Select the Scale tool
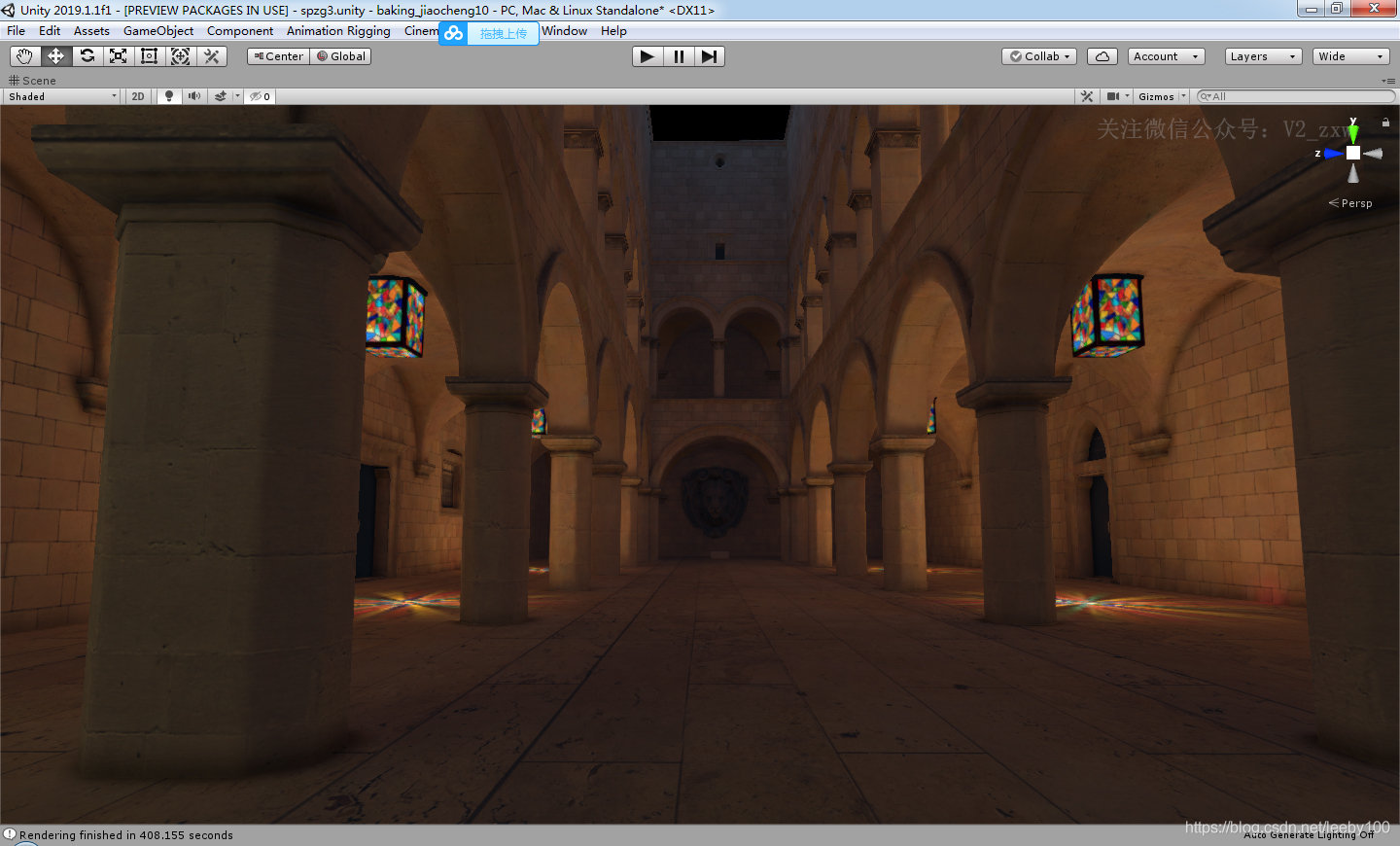Screen dimensions: 1400x846 (x=118, y=56)
